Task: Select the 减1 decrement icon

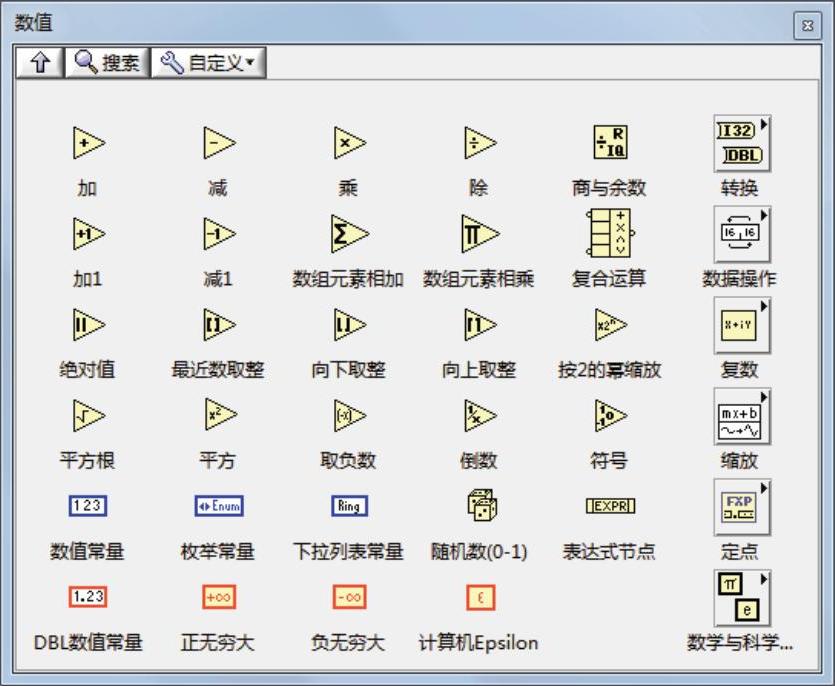Action: [x=219, y=234]
